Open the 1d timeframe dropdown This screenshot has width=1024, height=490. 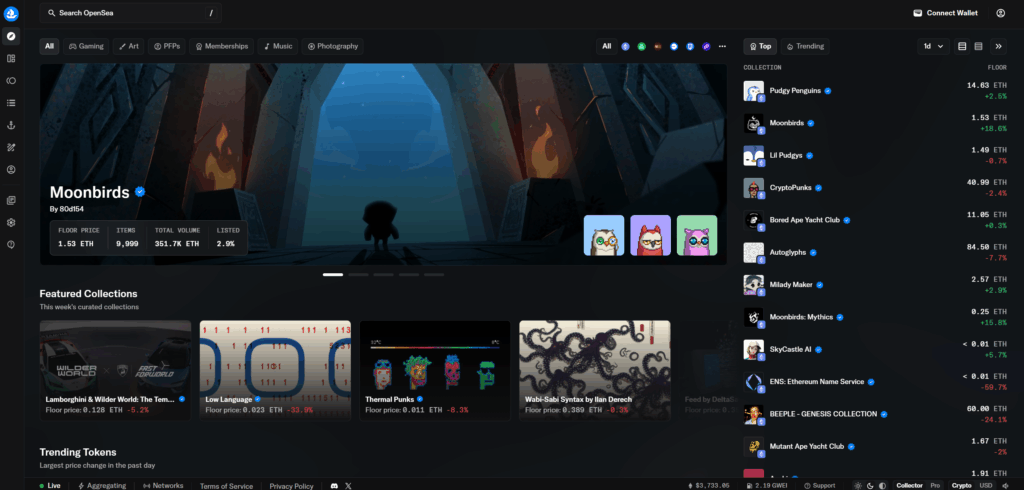click(933, 46)
